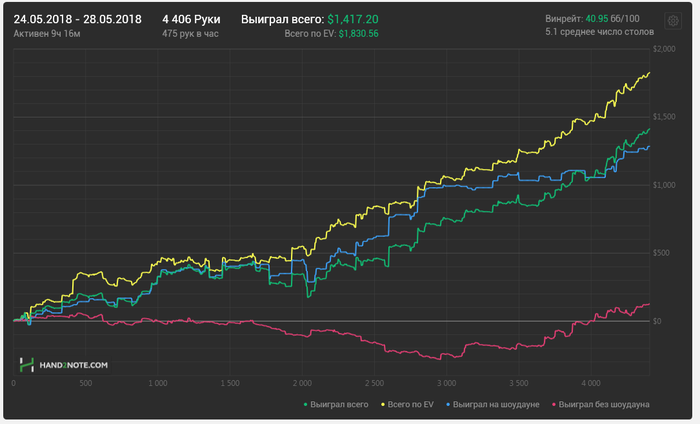Click '5.1 среднее число столов' text
Viewport: 700px width, 424px height.
600,32
